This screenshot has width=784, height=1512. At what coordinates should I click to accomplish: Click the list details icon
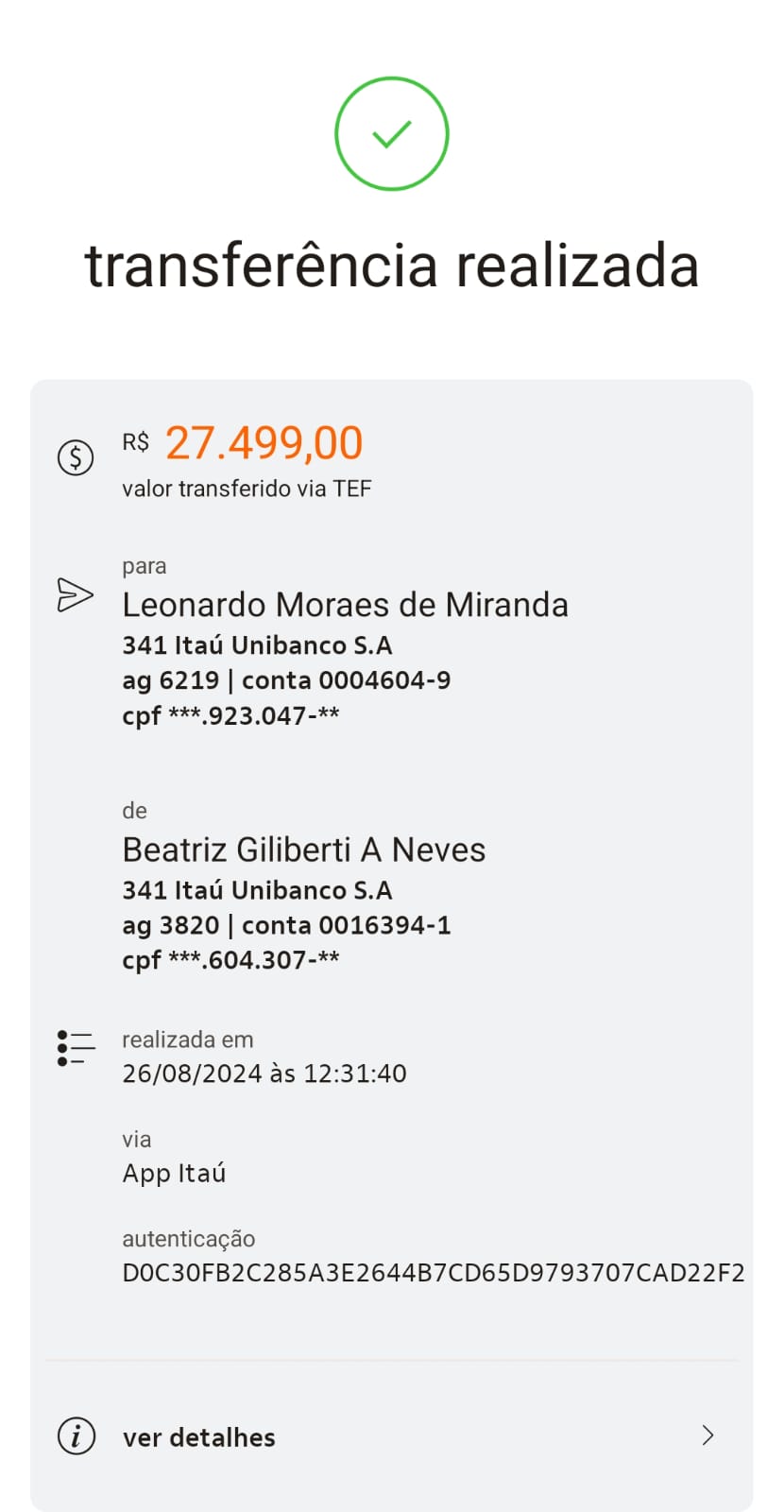click(76, 1048)
